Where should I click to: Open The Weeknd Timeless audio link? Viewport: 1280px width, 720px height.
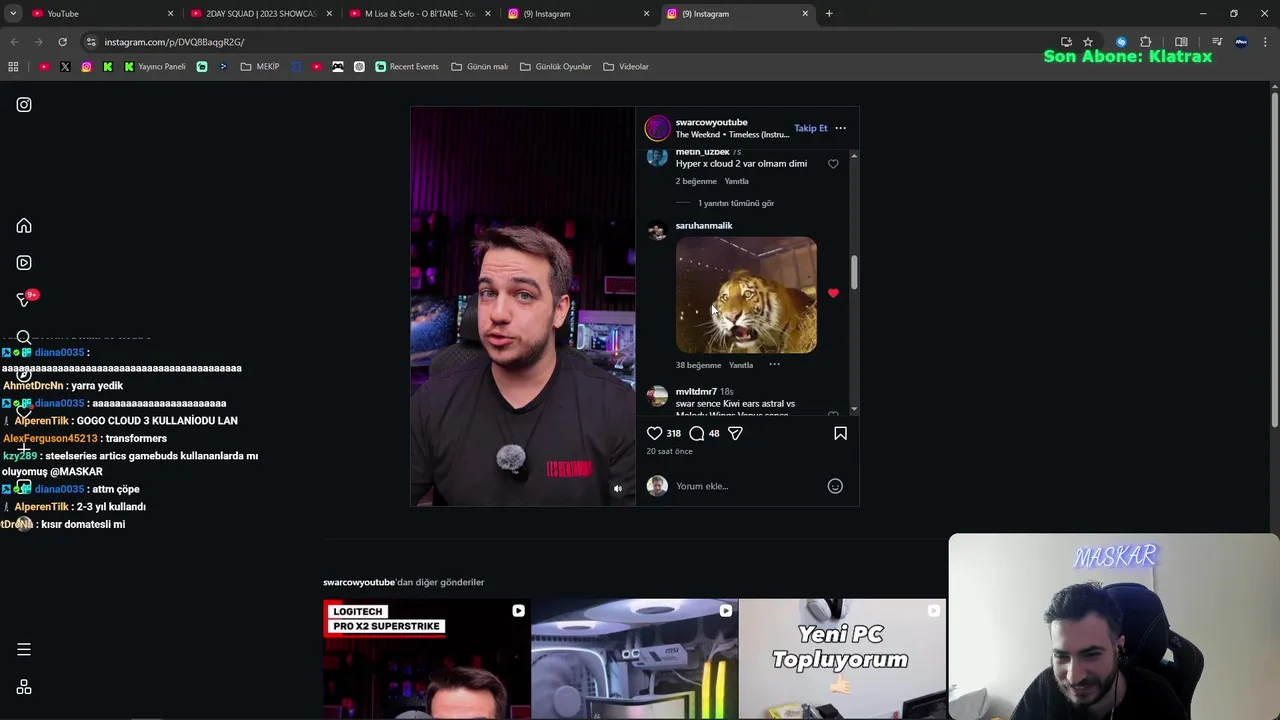[x=732, y=135]
